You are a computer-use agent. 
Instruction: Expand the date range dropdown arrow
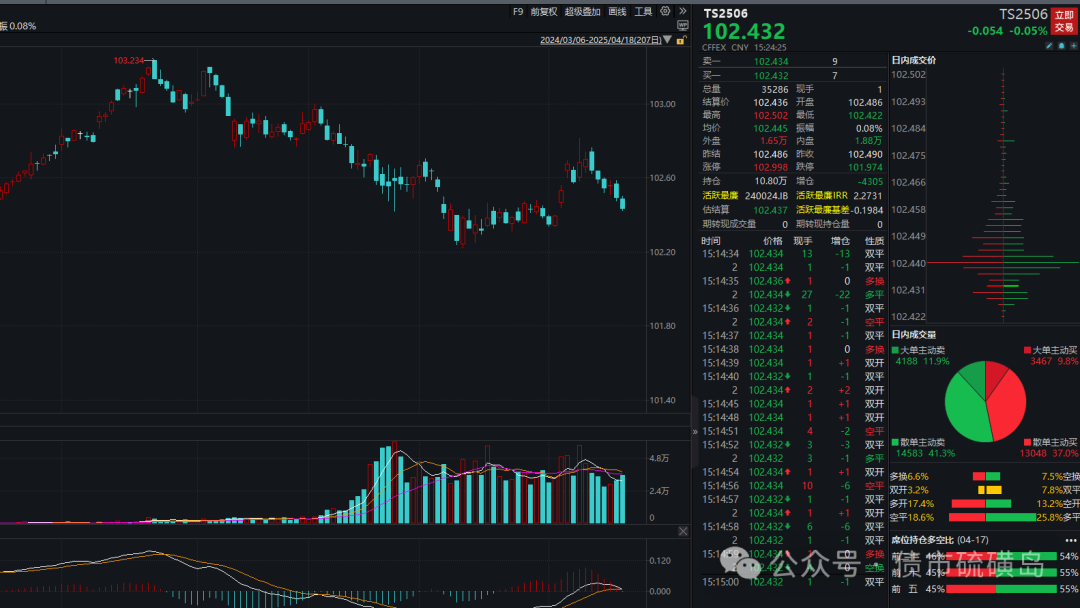667,41
